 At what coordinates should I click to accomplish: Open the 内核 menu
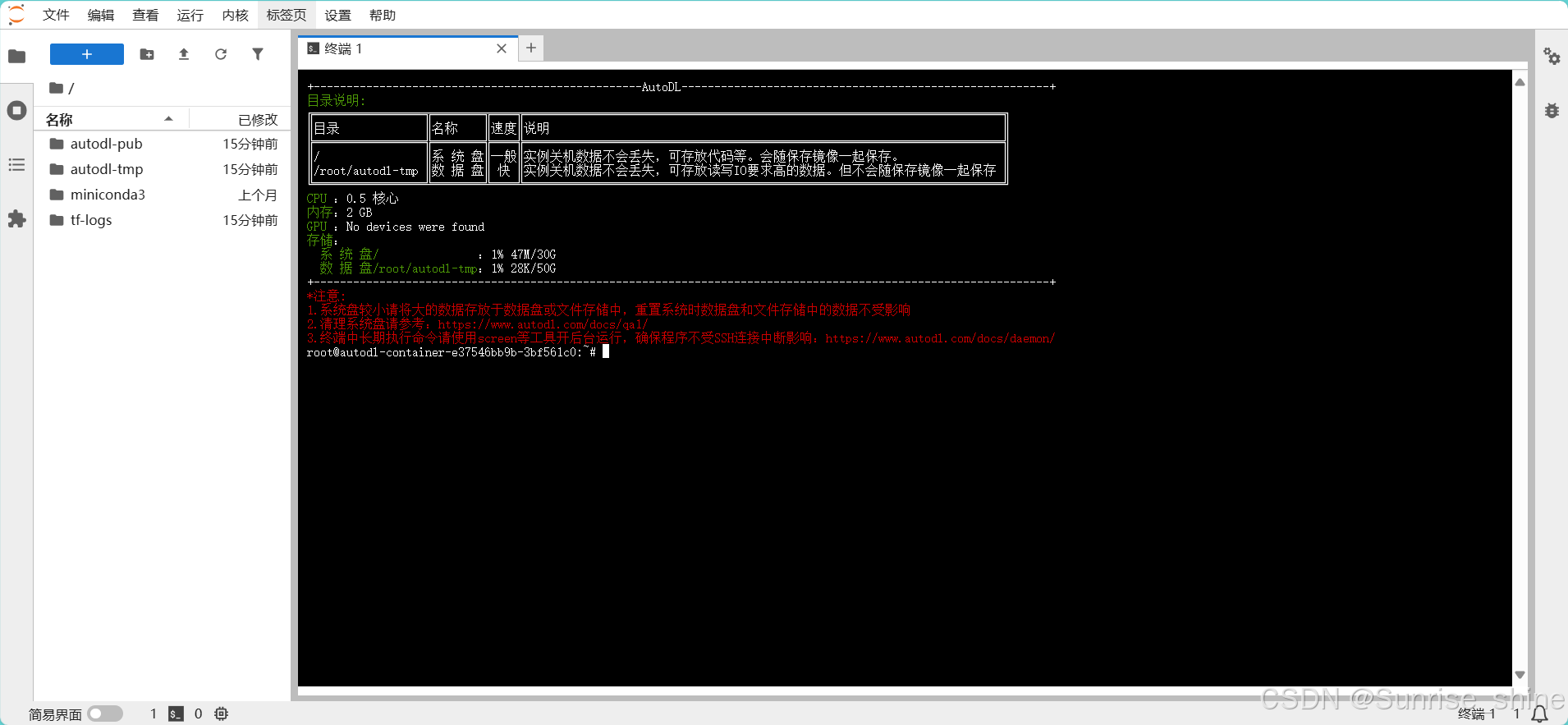pyautogui.click(x=235, y=15)
